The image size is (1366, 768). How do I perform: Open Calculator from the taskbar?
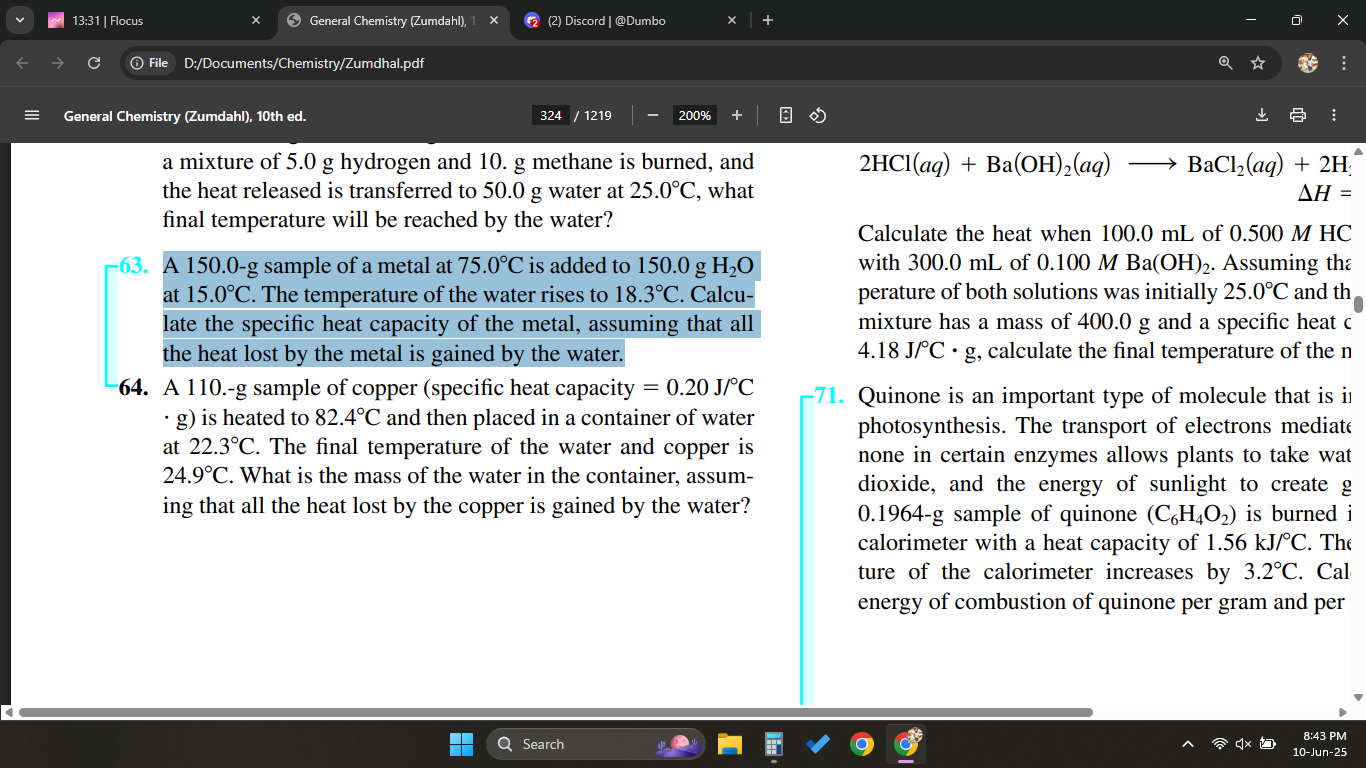(773, 744)
